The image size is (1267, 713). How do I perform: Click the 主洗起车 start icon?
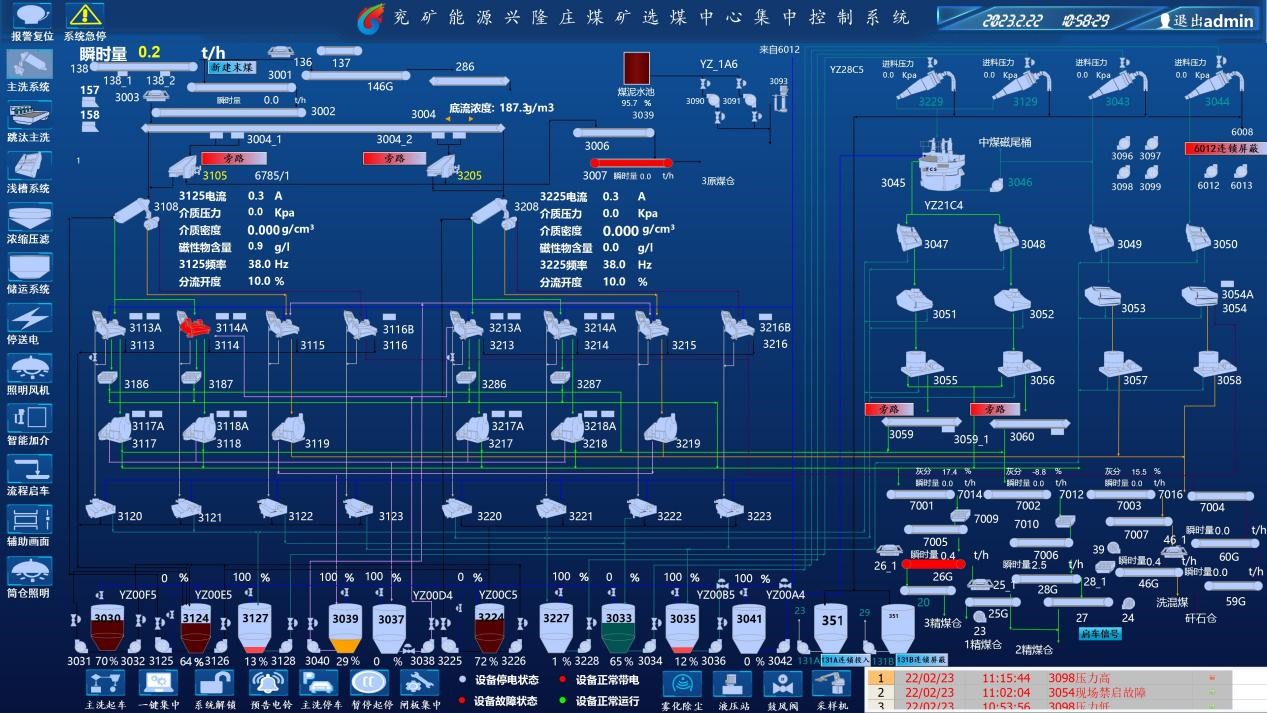[105, 682]
